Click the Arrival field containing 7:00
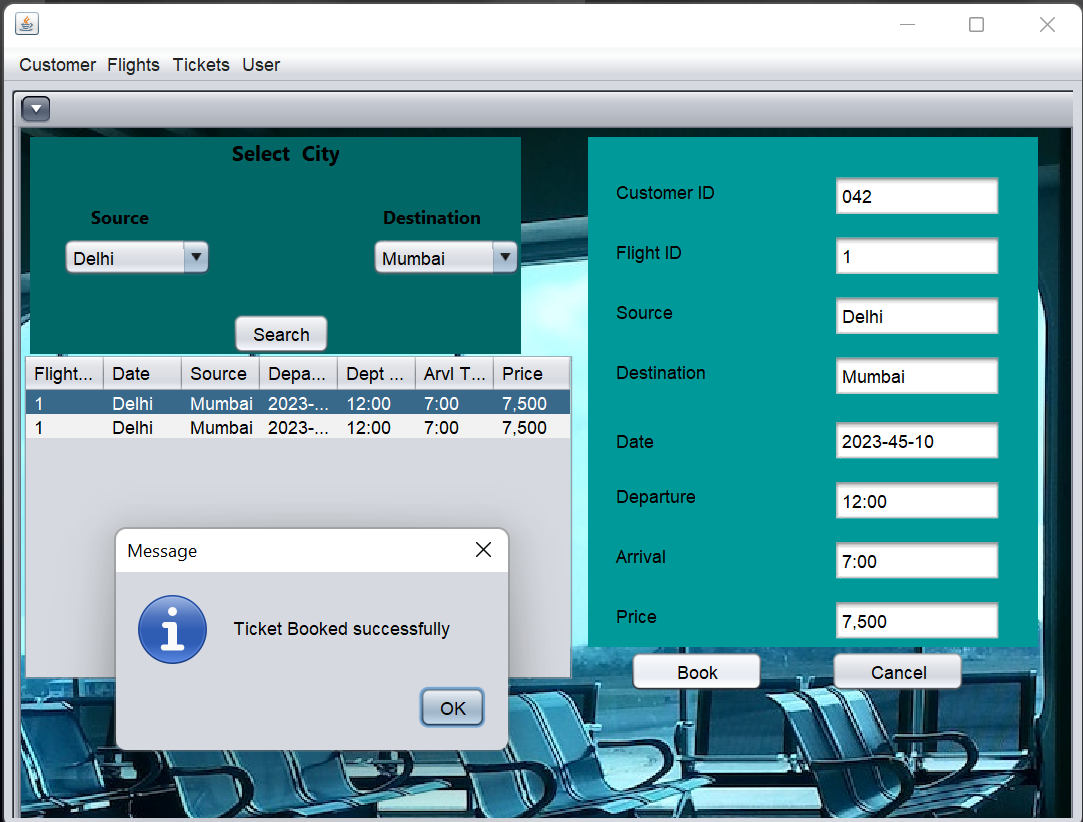 (x=917, y=561)
